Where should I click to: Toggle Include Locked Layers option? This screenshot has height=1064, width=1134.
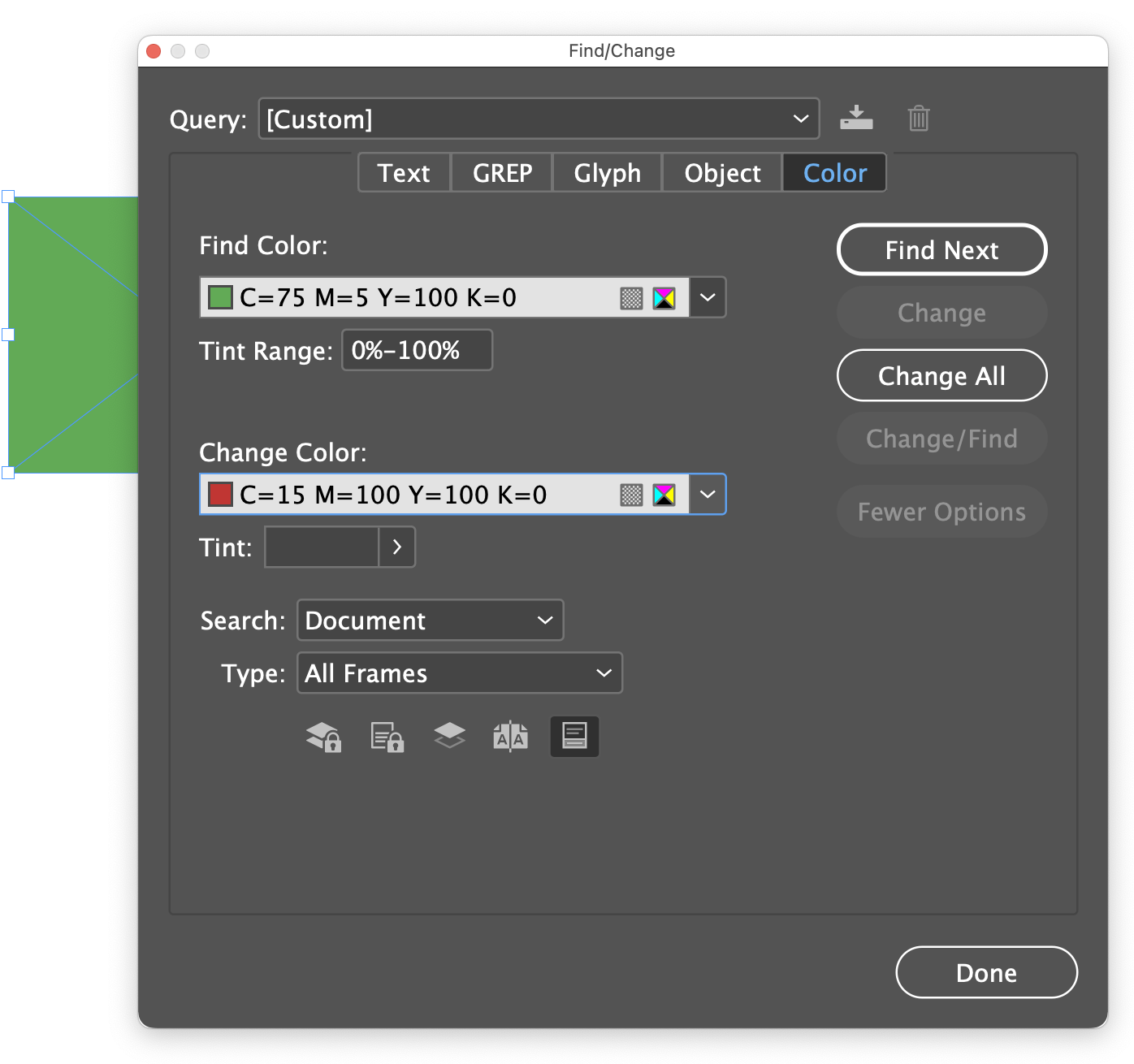tap(323, 737)
